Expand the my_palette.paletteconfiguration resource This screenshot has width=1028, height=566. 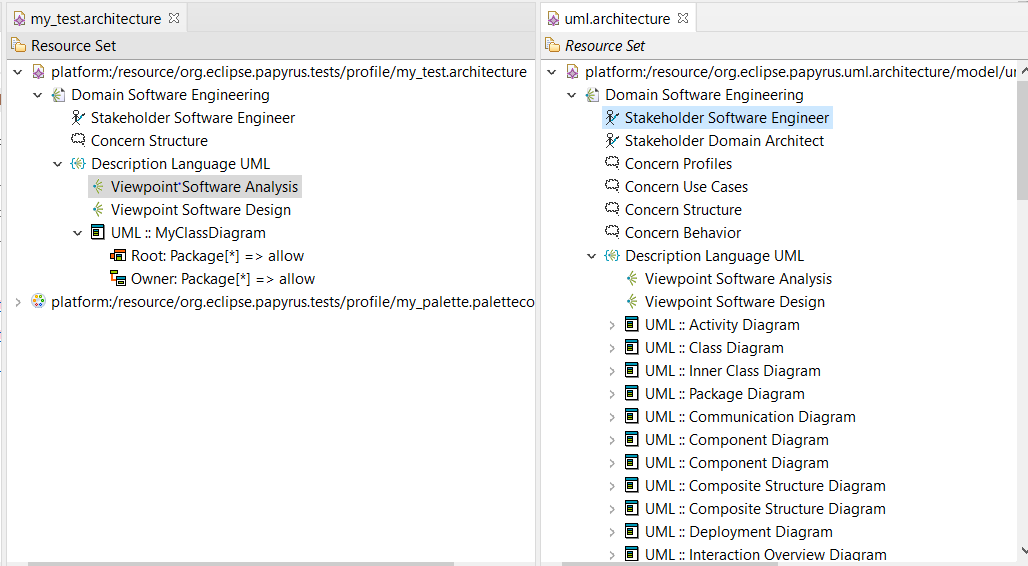tap(18, 302)
